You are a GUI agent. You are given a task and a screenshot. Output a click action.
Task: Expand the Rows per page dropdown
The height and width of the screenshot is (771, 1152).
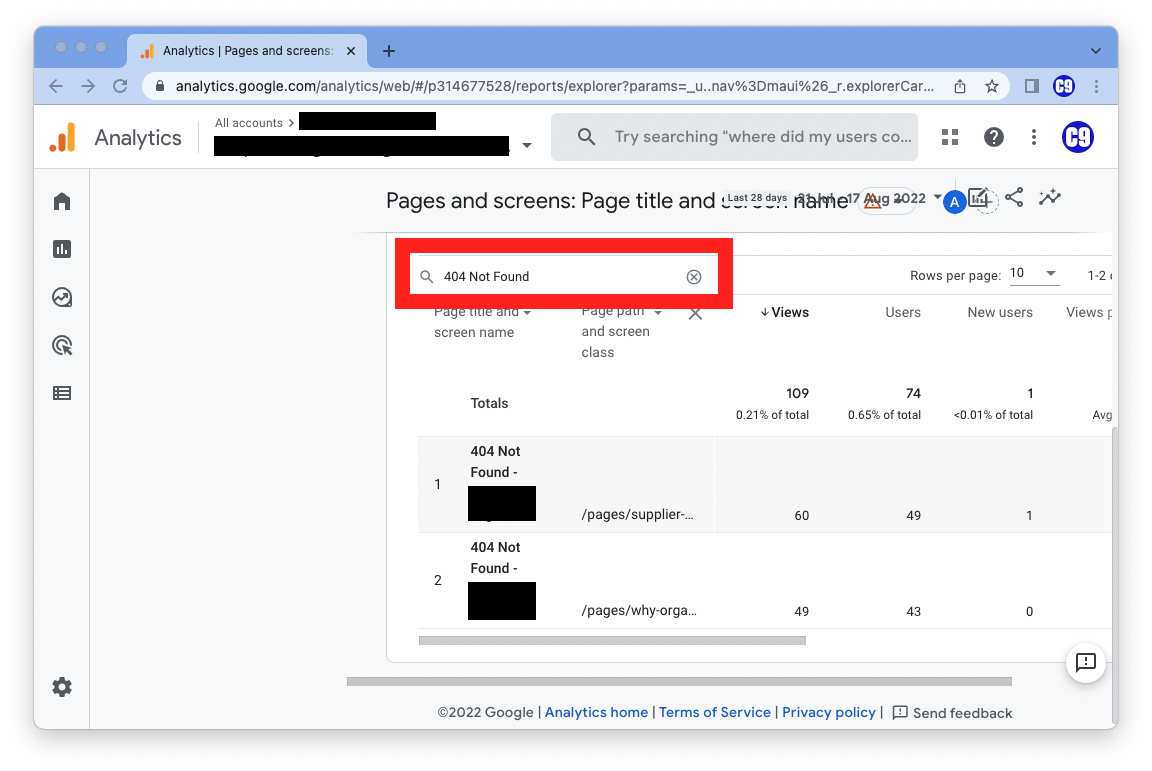(1034, 274)
